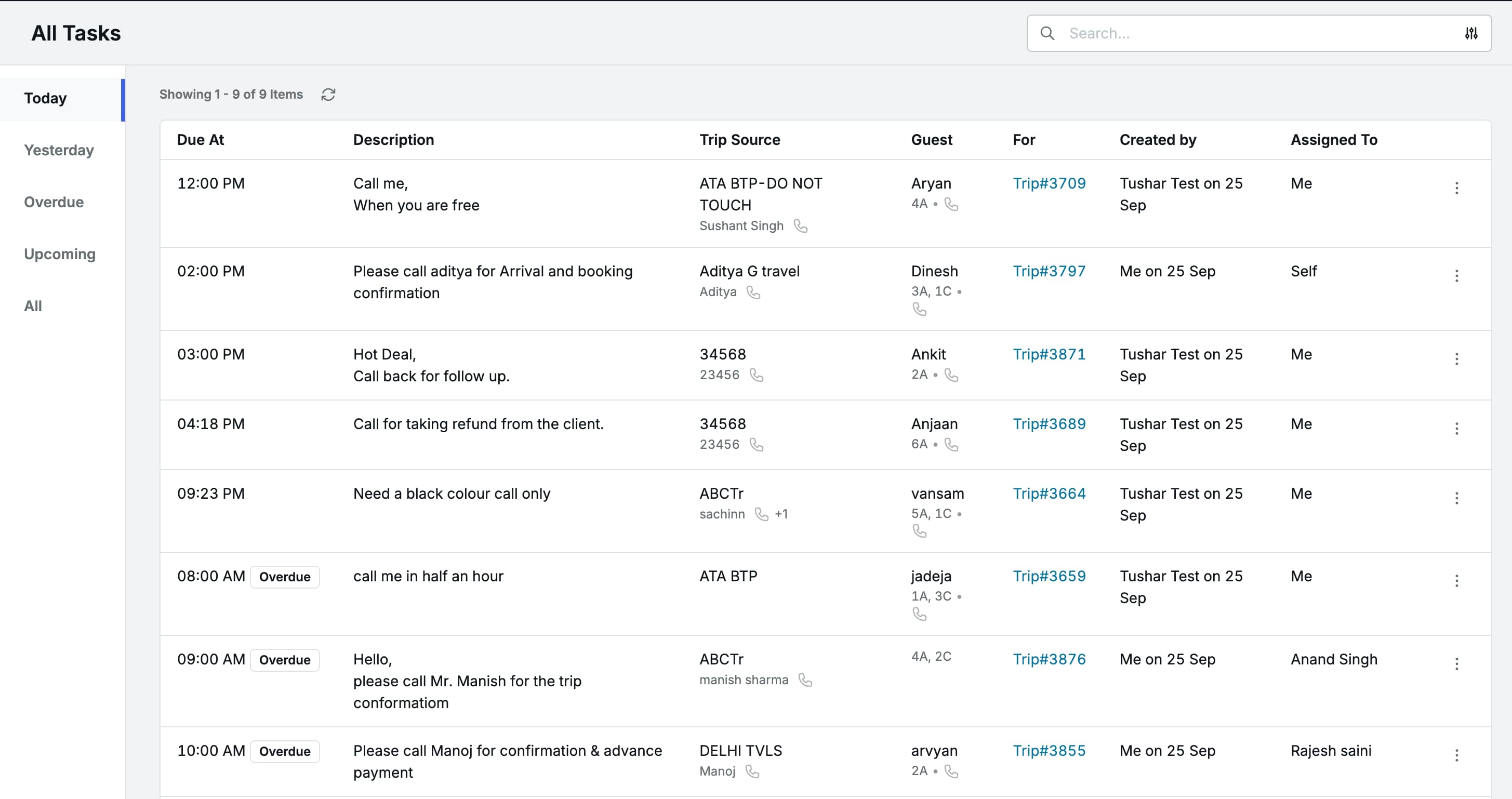Switch to the Yesterday view
This screenshot has height=799, width=1512.
tap(59, 150)
